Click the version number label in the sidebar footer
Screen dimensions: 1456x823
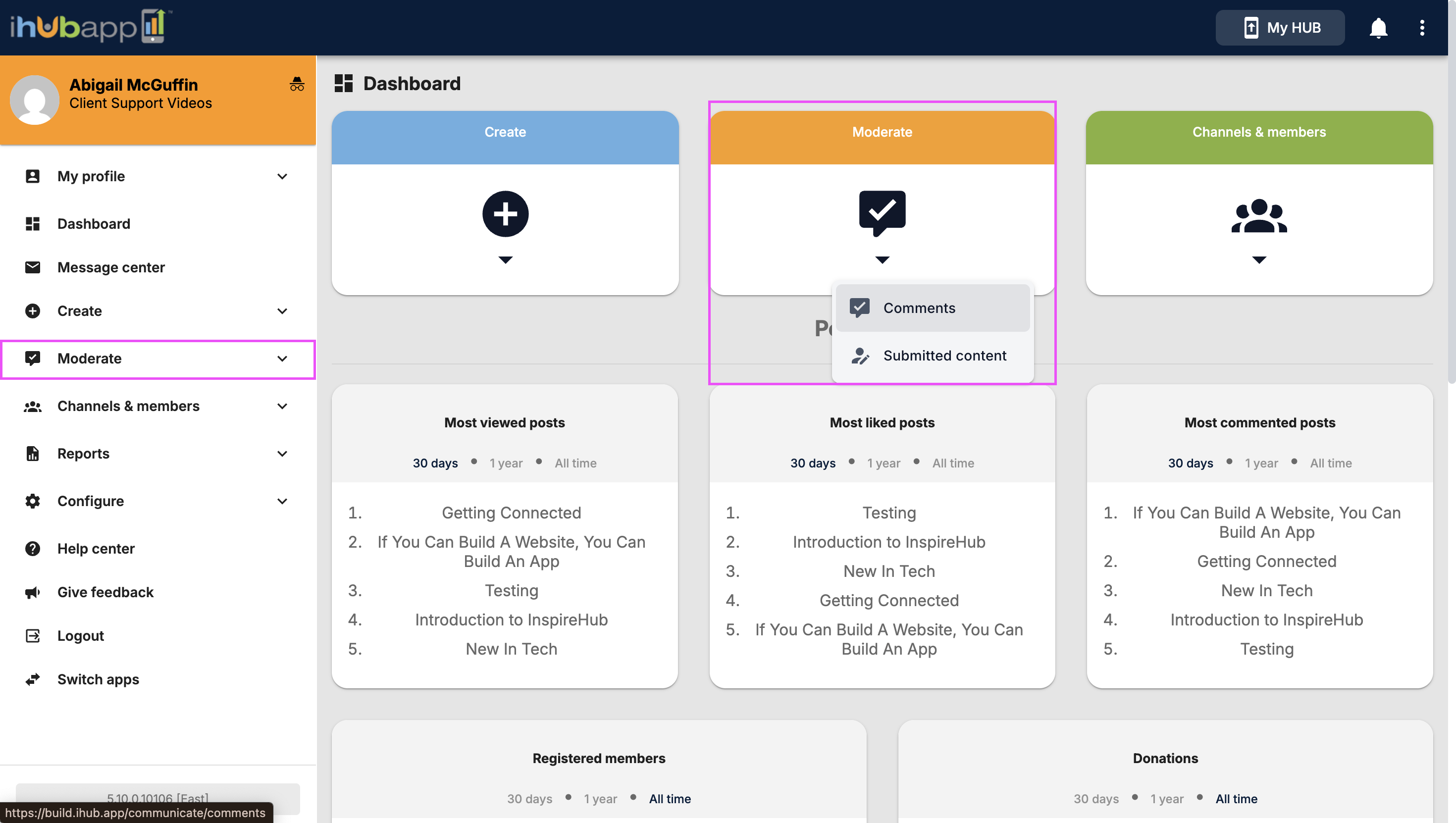(157, 798)
